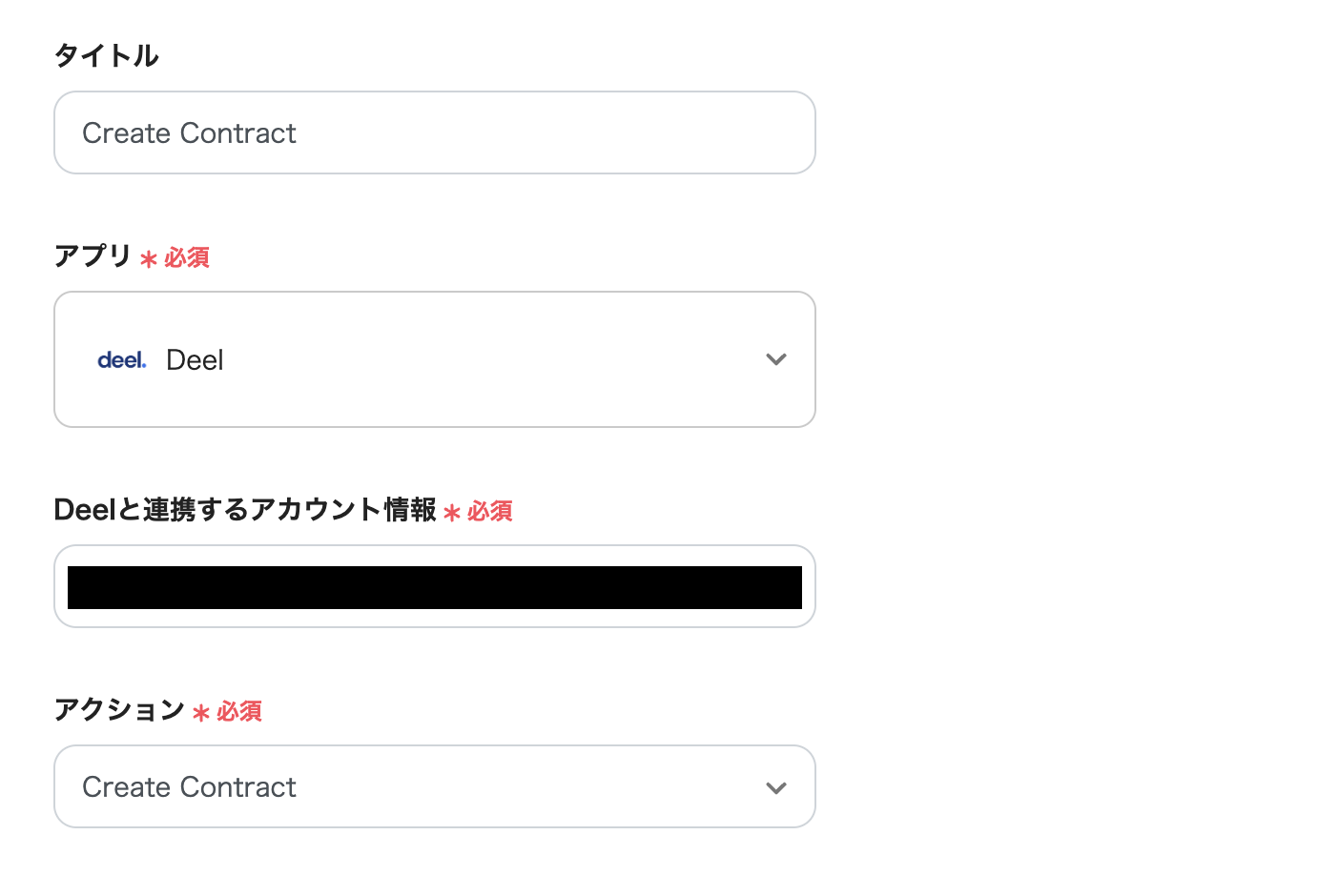
Task: Click the red asterisk beside account info label
Action: coord(452,513)
